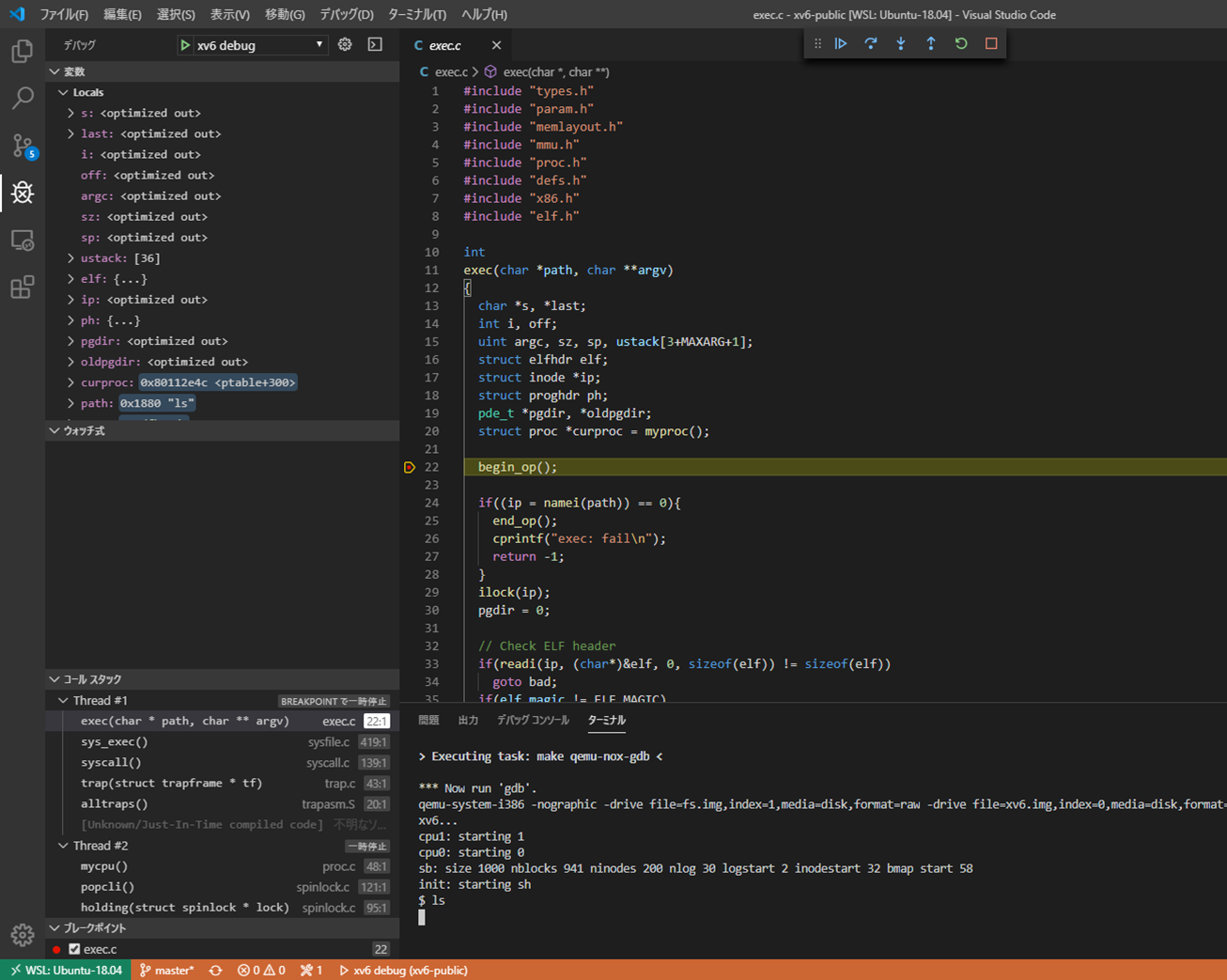Step over in debug toolbar
Viewport: 1227px width, 980px height.
tap(871, 43)
